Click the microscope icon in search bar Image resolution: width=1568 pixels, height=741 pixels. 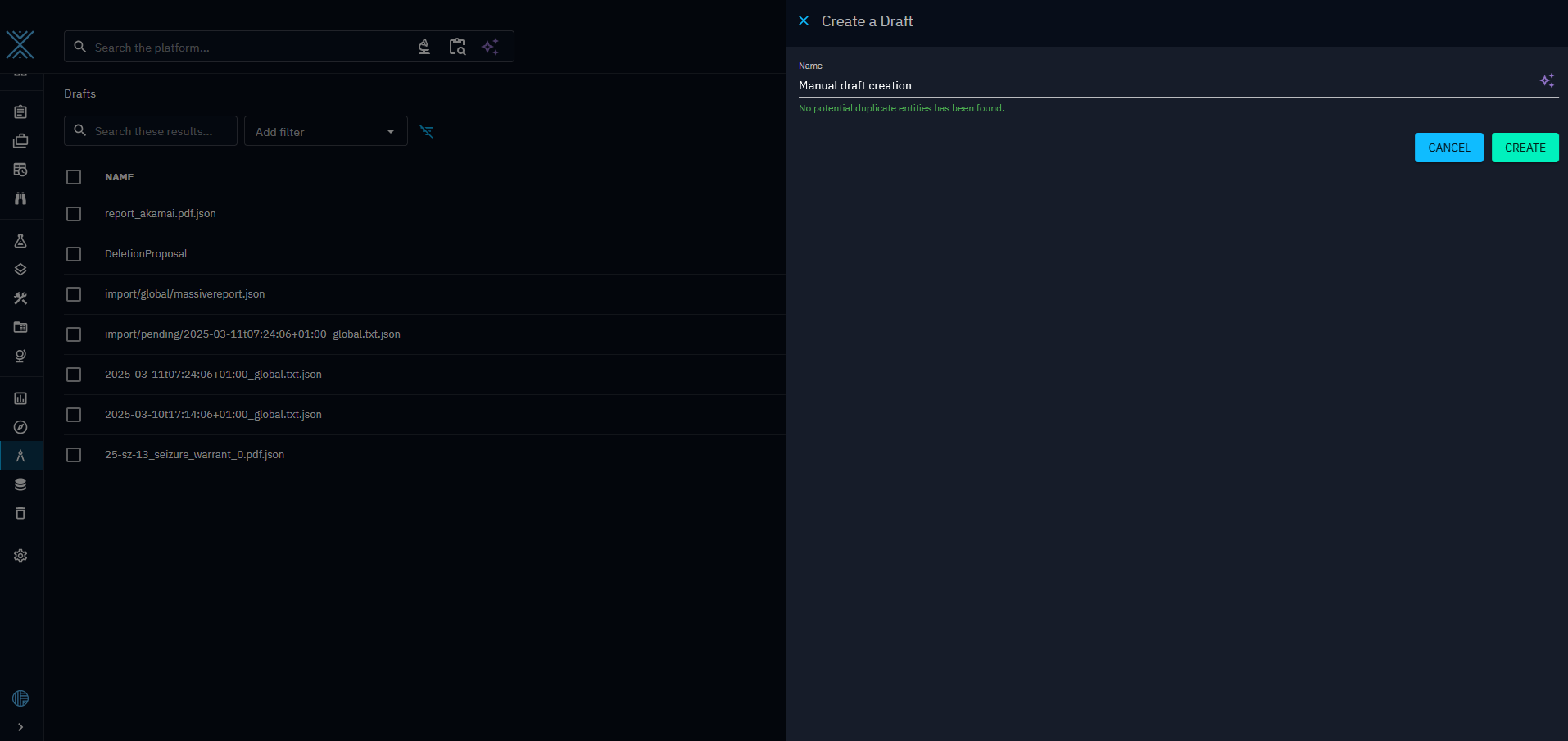(x=424, y=47)
